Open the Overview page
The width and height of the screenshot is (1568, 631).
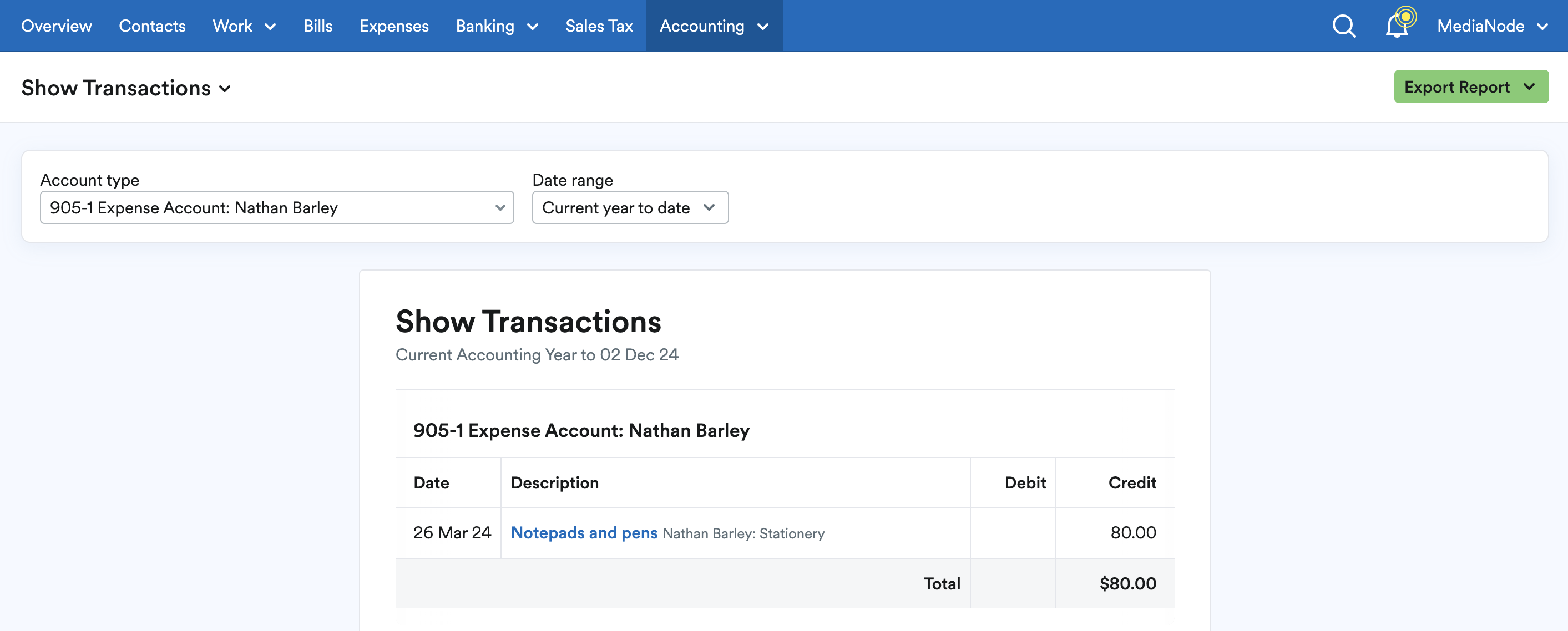(x=57, y=26)
